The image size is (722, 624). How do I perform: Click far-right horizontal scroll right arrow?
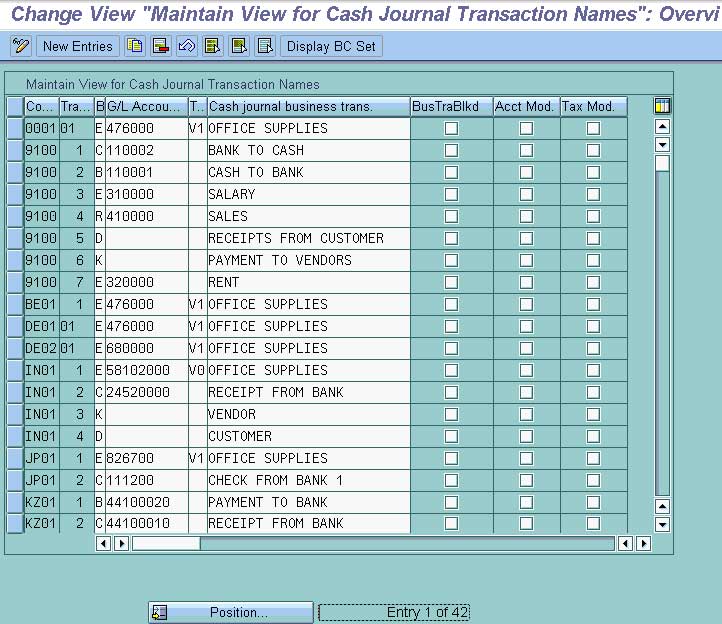coord(643,543)
